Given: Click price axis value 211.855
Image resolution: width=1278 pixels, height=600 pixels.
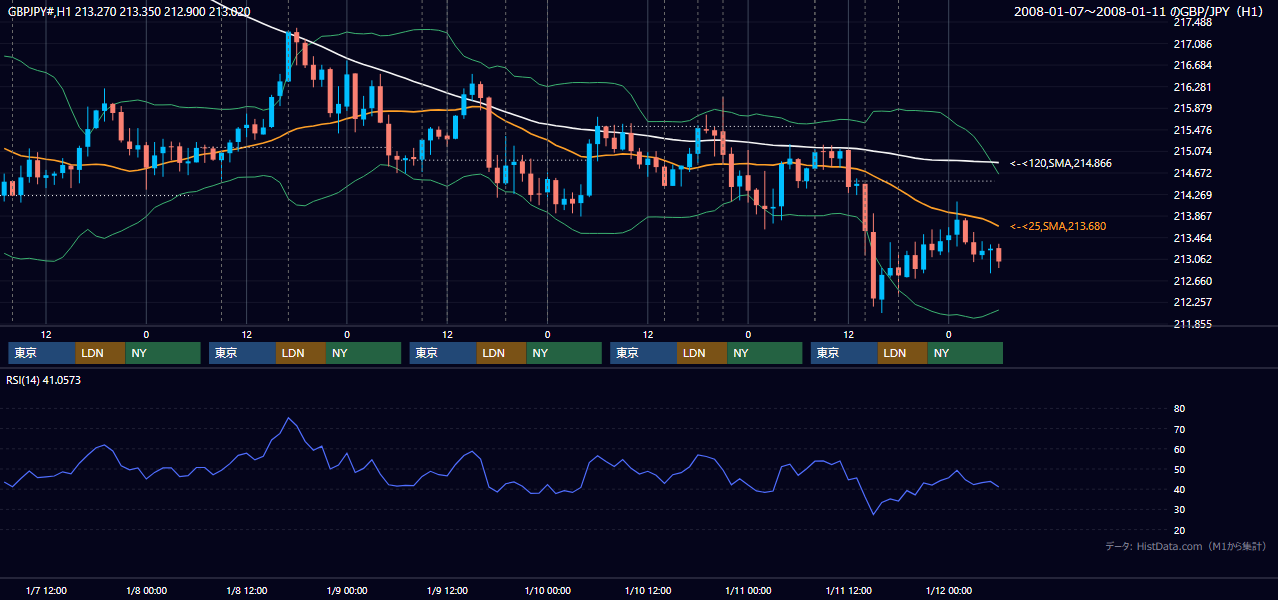Looking at the screenshot, I should tap(1192, 324).
